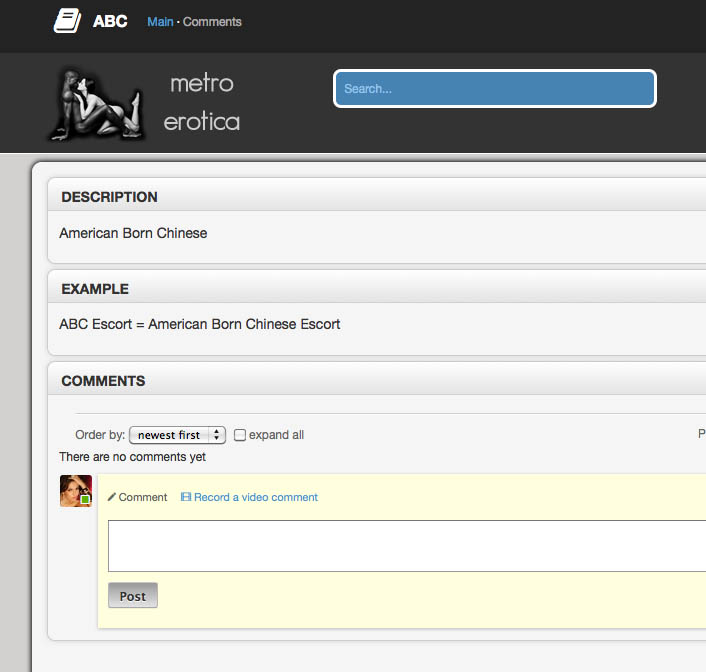This screenshot has height=672, width=706.
Task: Select the Comment tab label
Action: pos(143,497)
